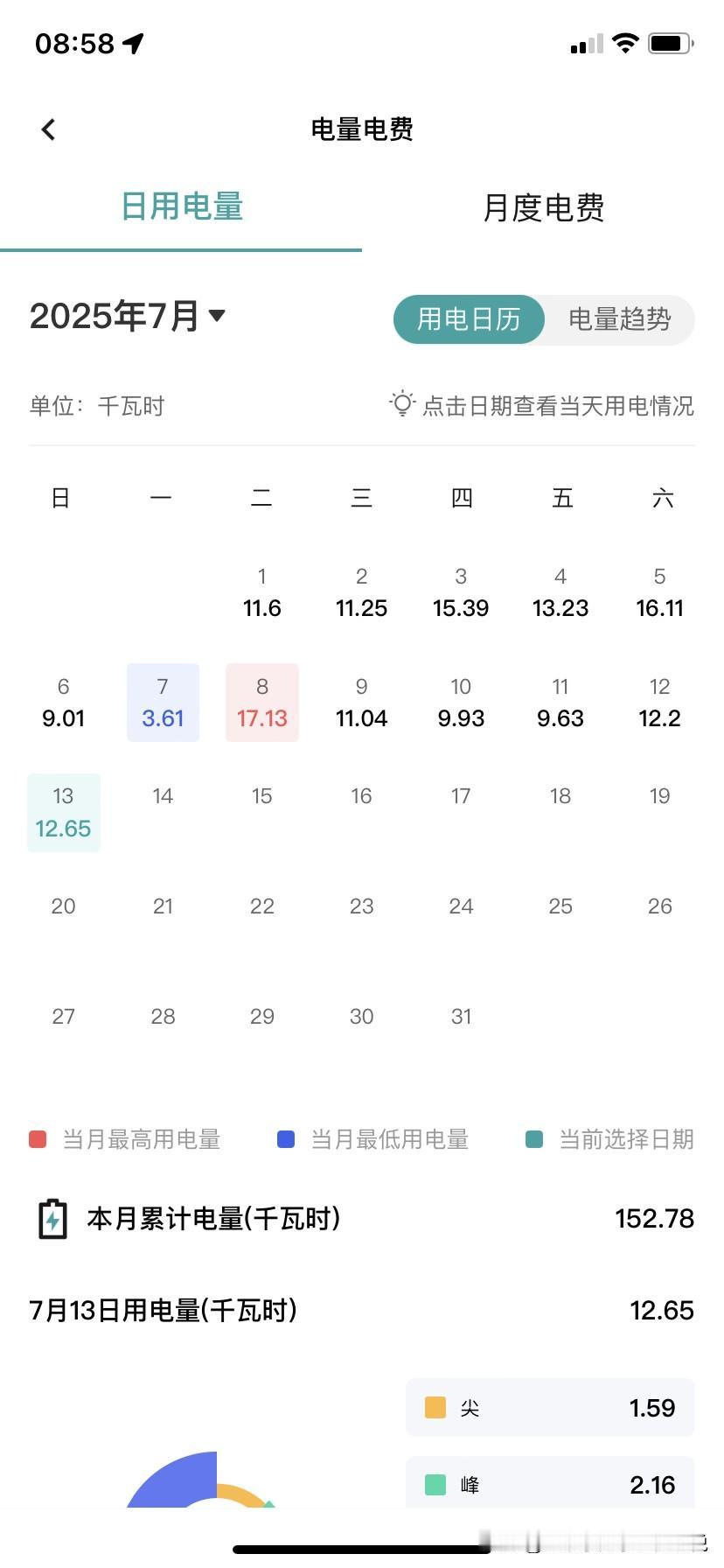The height and width of the screenshot is (1568, 724).
Task: Tap date 17 in the calendar
Action: (461, 796)
